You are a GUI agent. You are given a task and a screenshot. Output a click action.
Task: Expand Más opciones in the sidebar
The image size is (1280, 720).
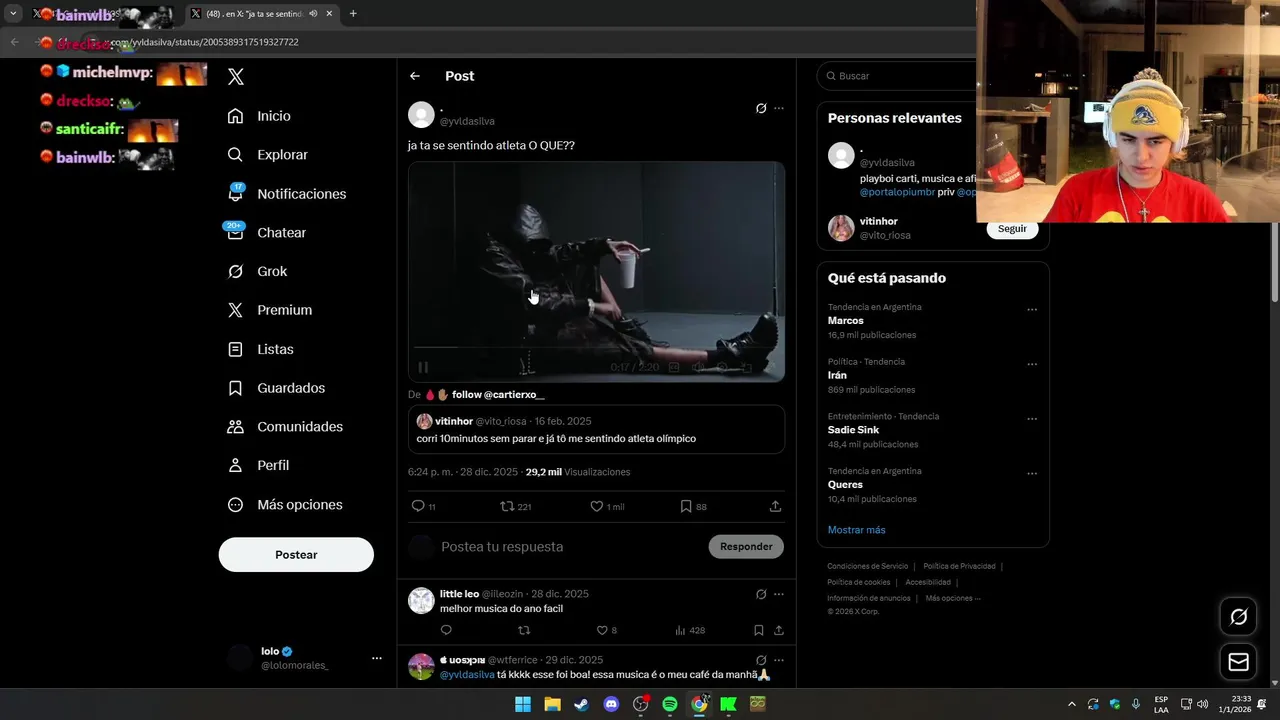coord(286,505)
